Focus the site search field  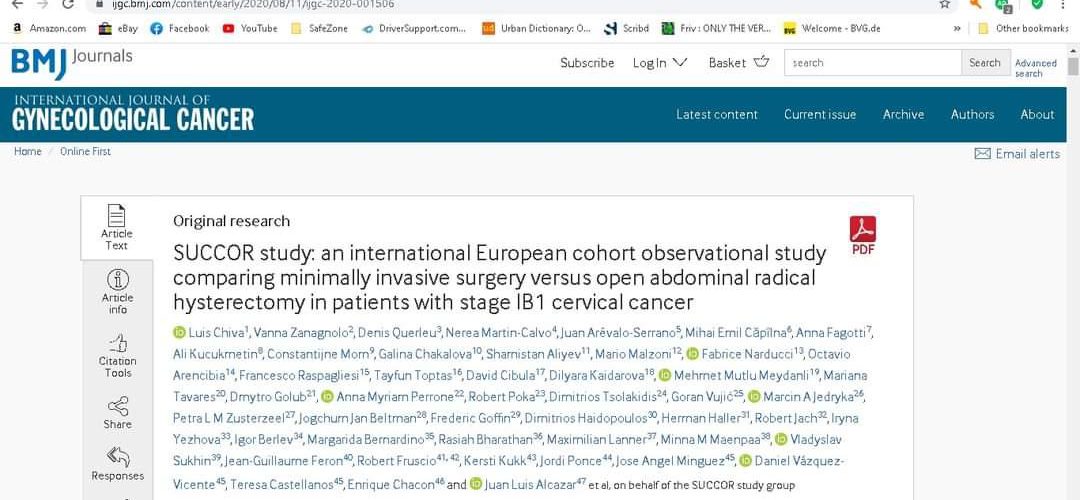872,62
